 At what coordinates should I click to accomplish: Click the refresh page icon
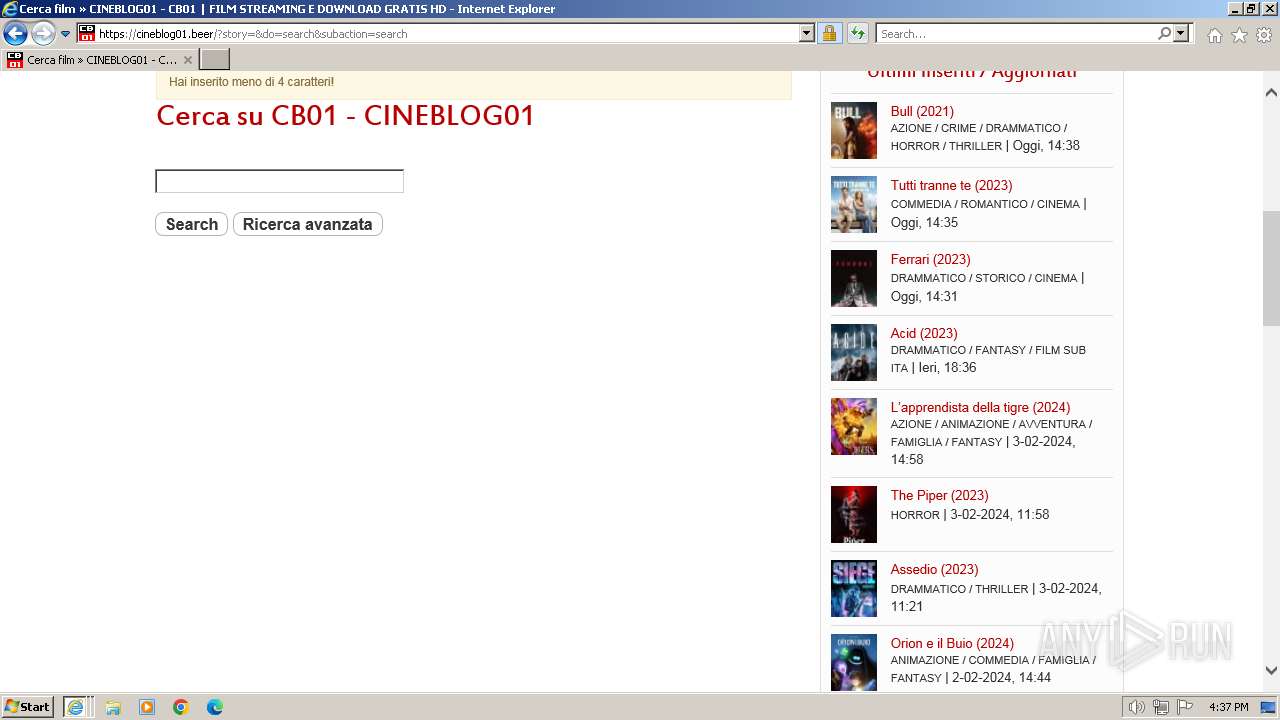(x=857, y=33)
